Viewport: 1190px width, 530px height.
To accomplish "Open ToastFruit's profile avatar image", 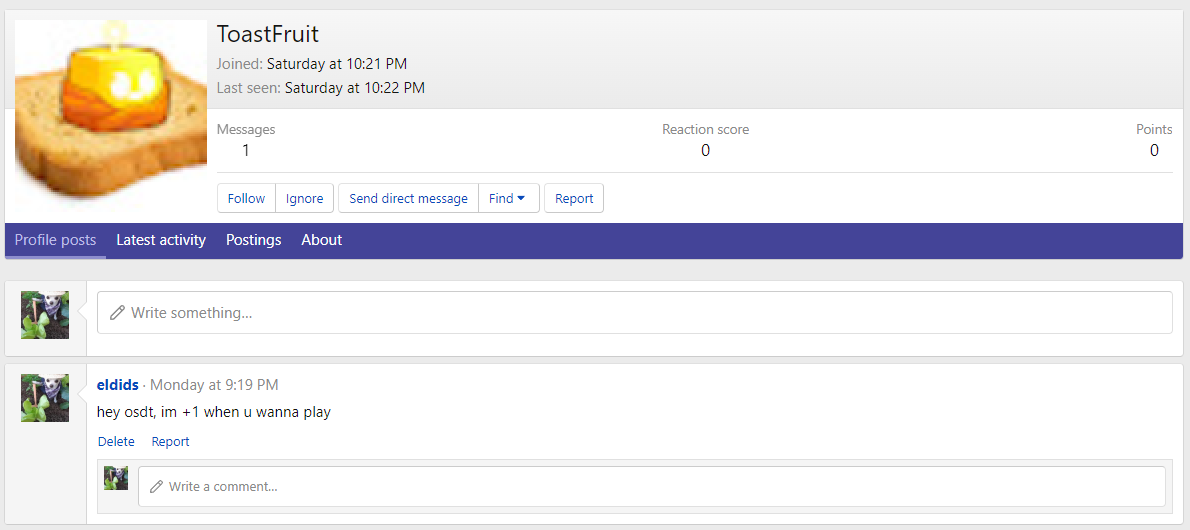I will coord(111,115).
